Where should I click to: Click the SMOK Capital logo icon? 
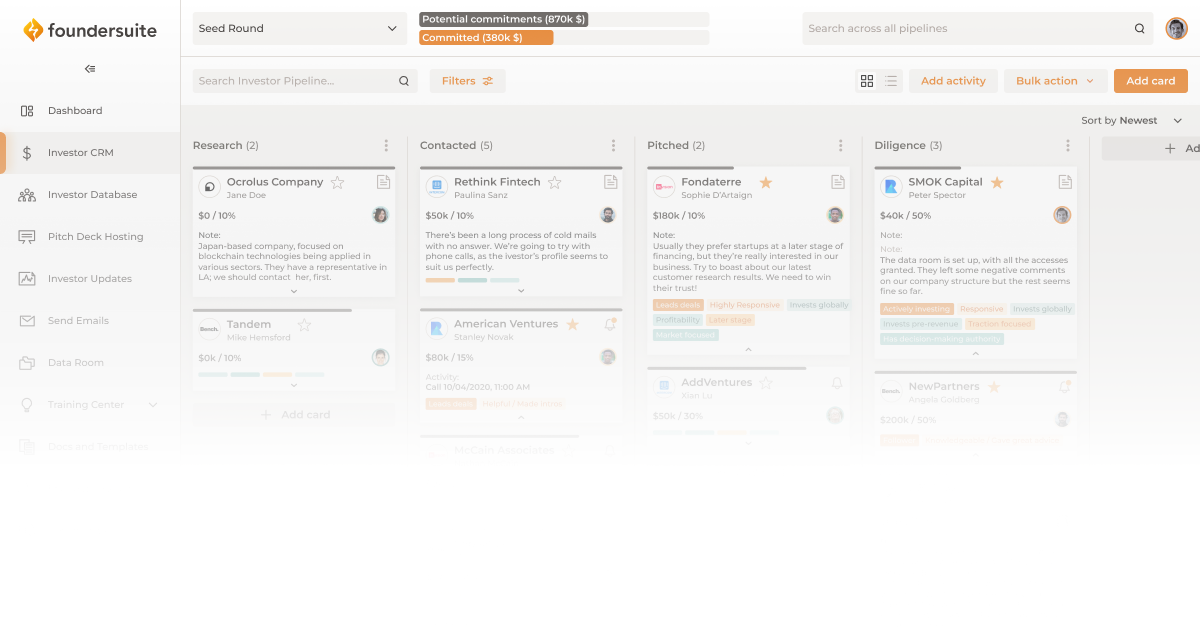891,186
